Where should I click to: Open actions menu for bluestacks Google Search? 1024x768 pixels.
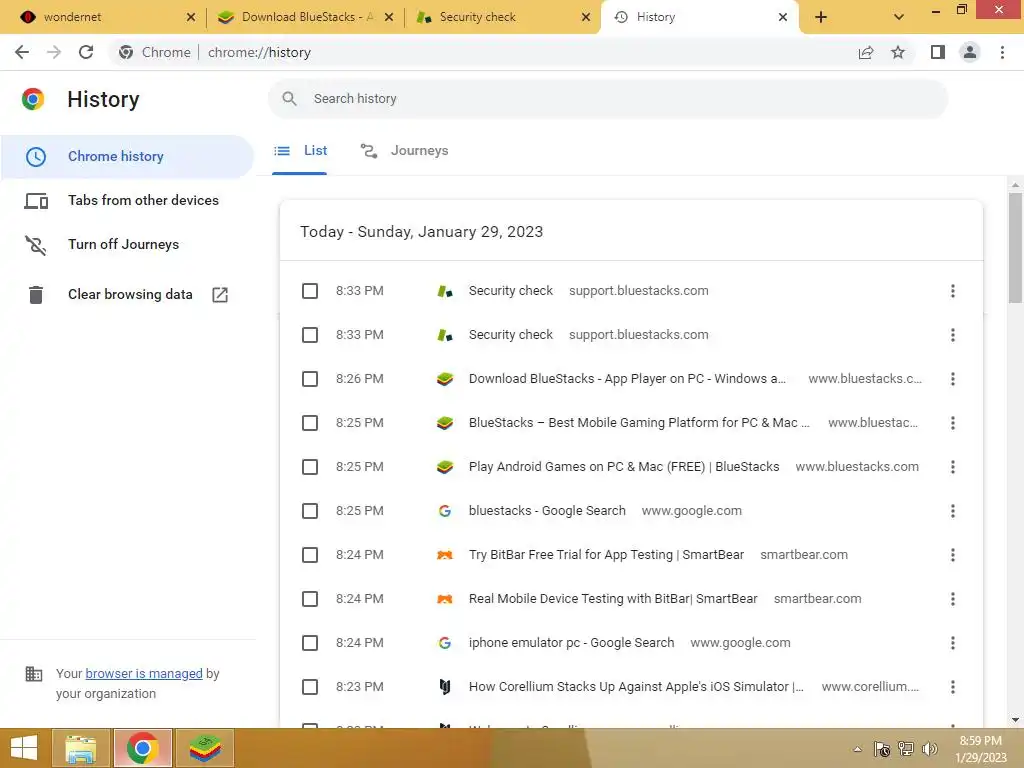953,511
